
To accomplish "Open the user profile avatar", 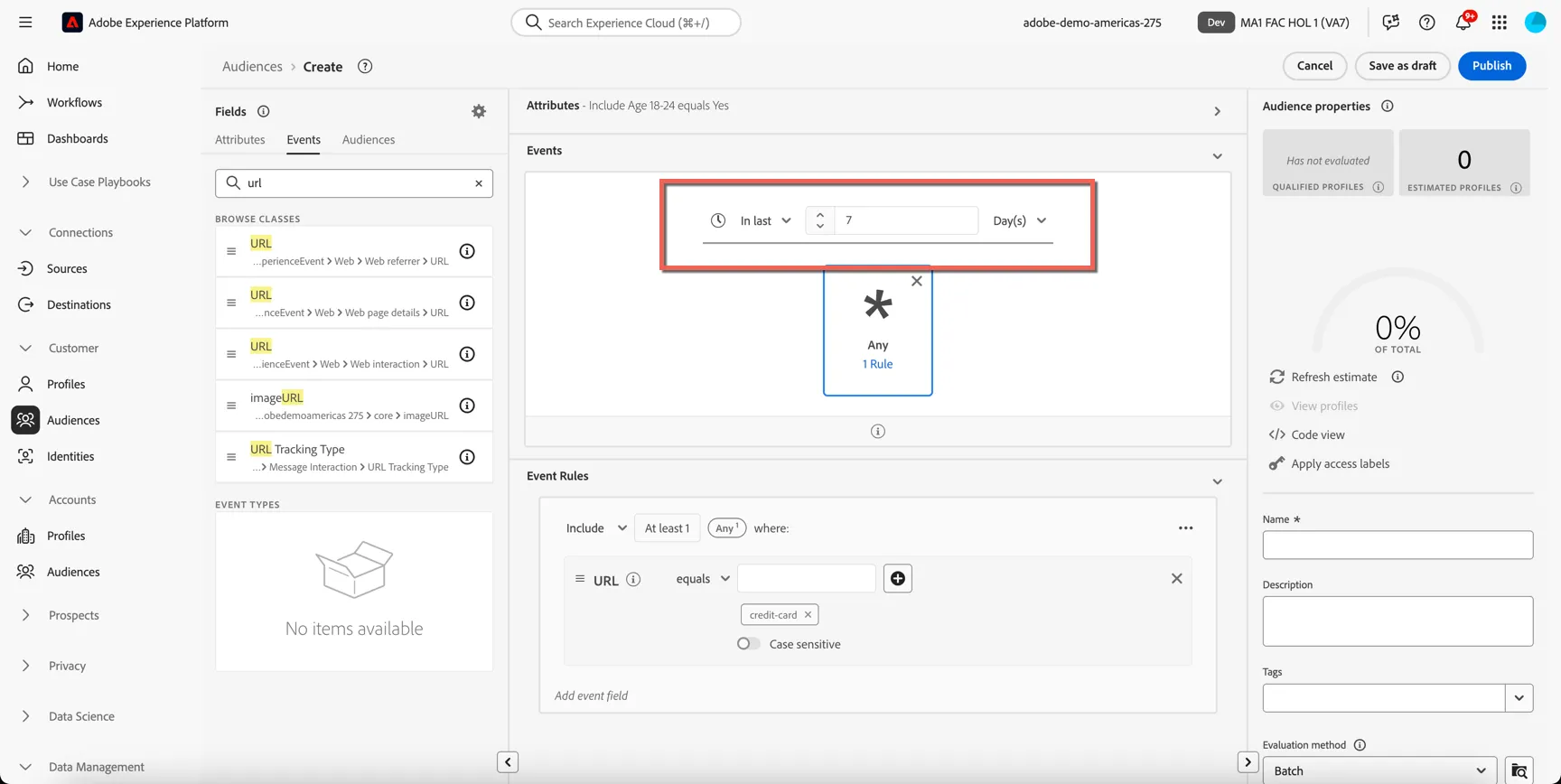I will click(x=1536, y=23).
